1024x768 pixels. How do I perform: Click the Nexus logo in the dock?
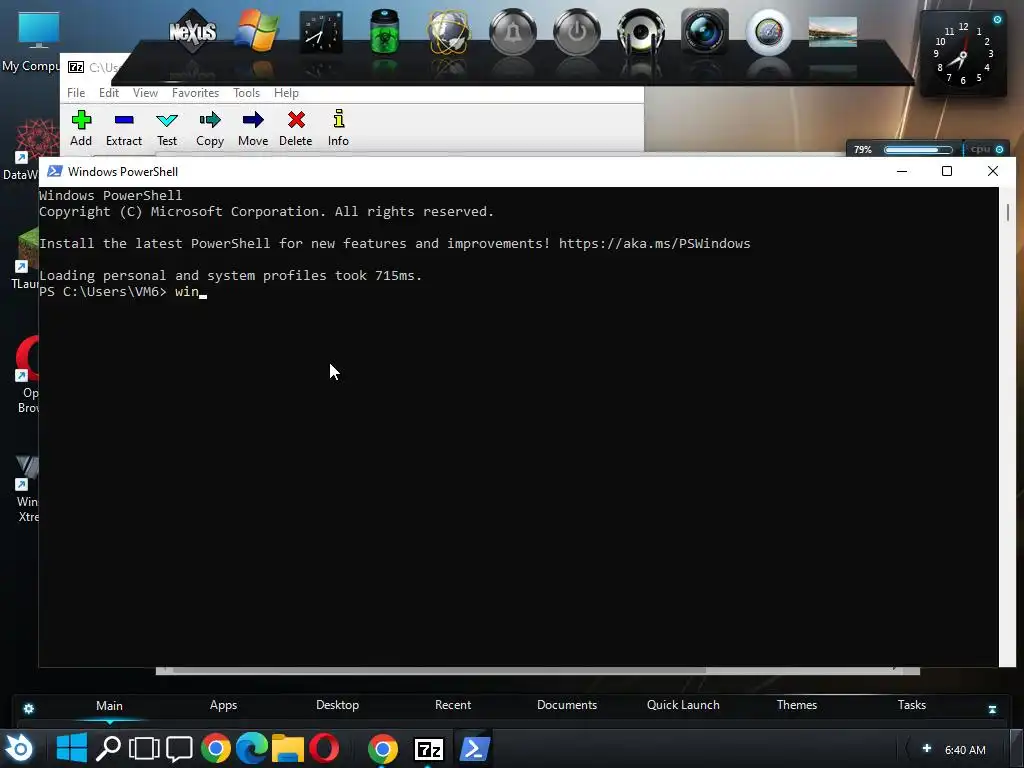pos(192,31)
